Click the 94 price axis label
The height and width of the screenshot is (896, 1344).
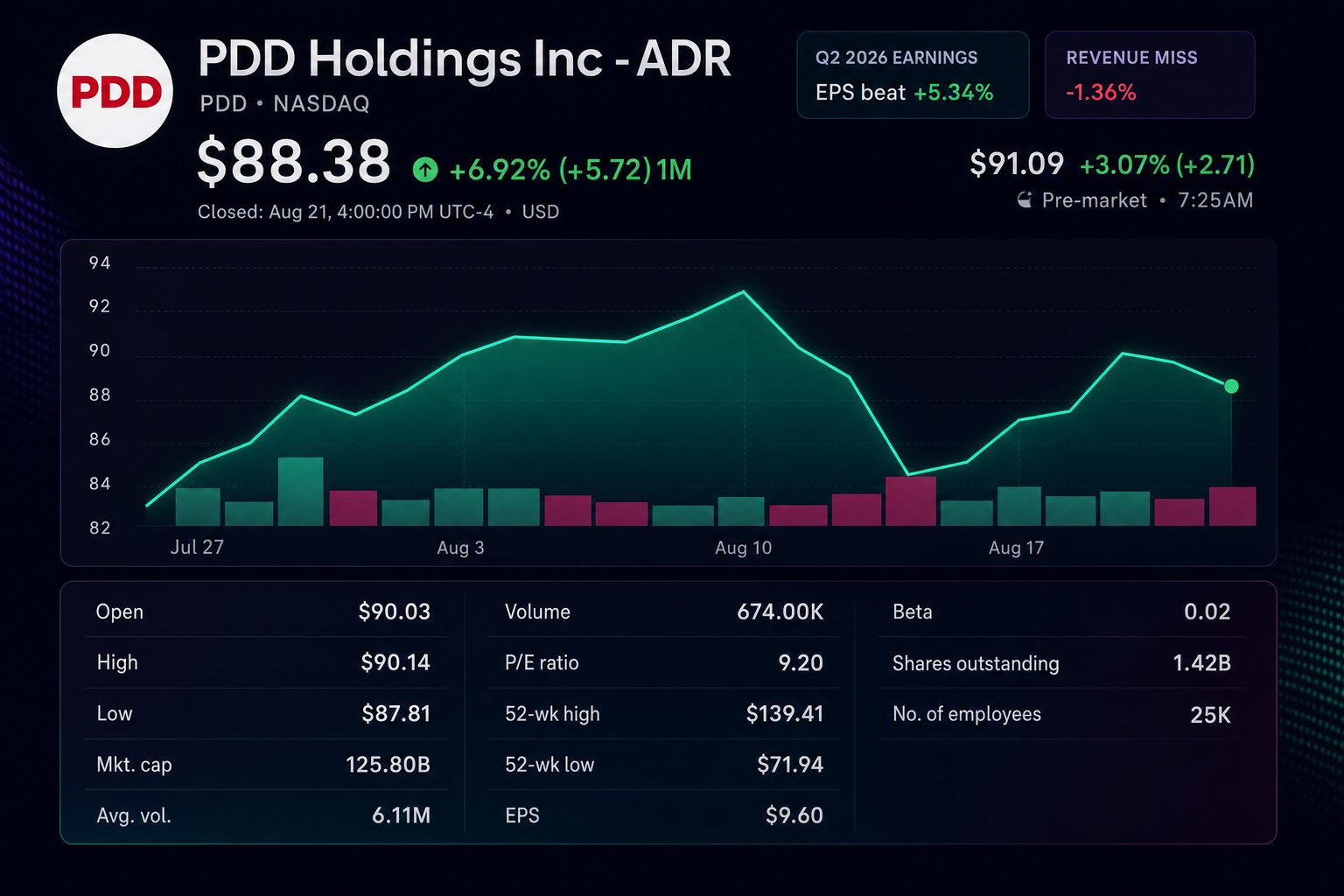[x=100, y=262]
